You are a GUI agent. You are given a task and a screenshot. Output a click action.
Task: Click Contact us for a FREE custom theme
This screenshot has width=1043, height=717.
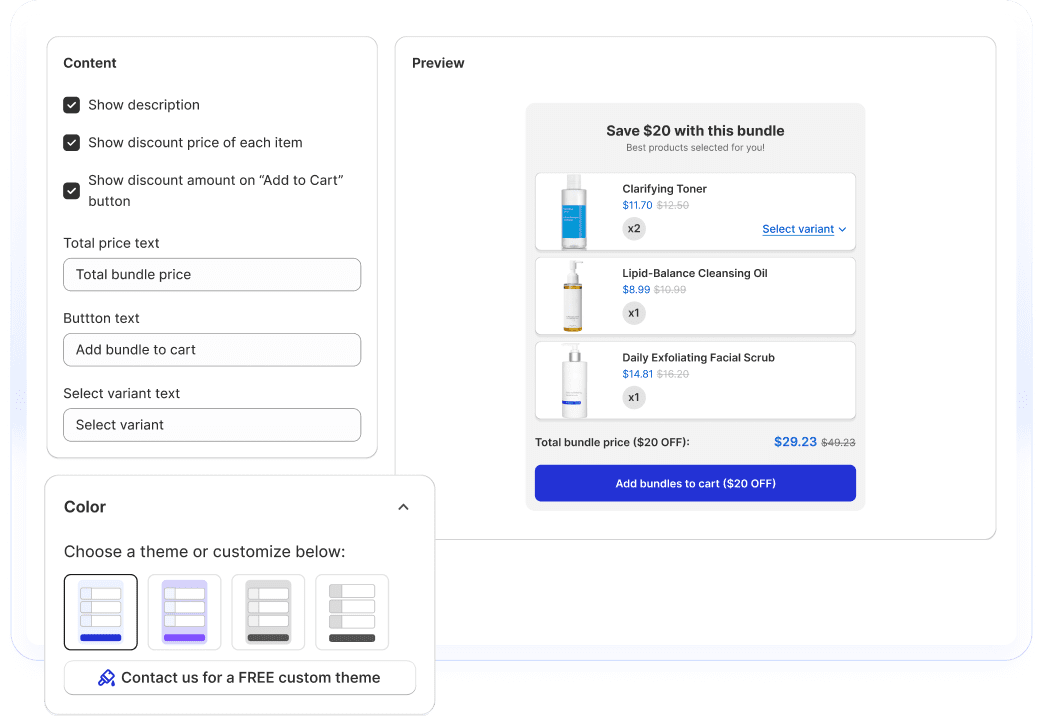click(x=240, y=678)
